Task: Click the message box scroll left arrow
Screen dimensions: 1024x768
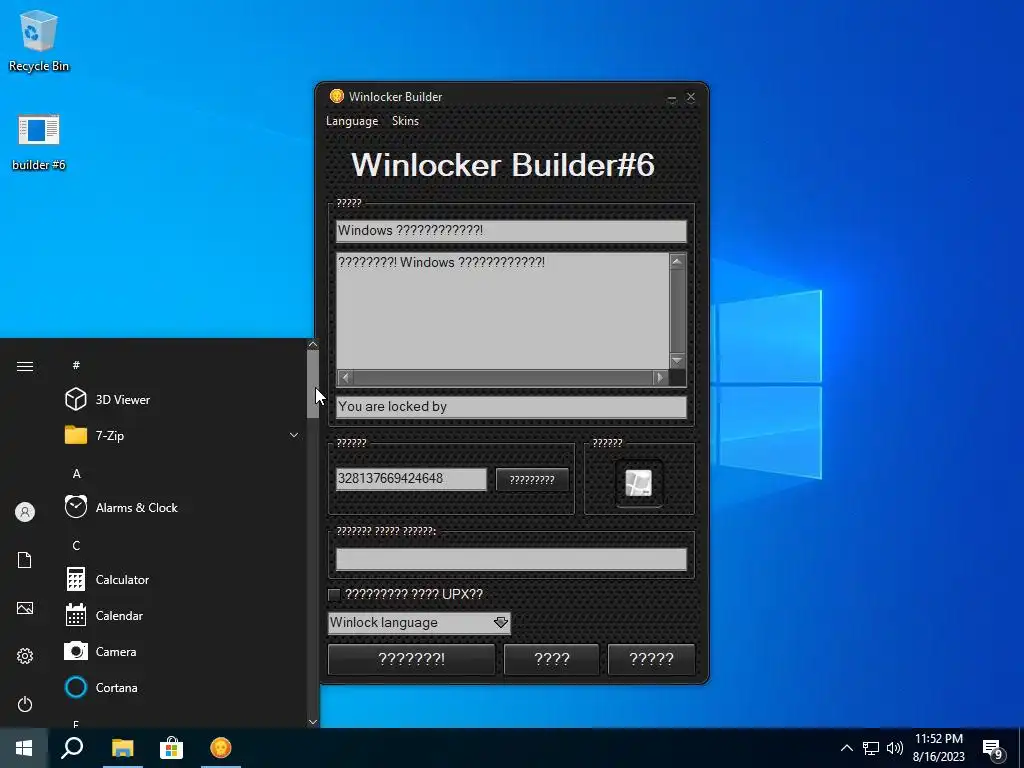Action: (x=345, y=377)
